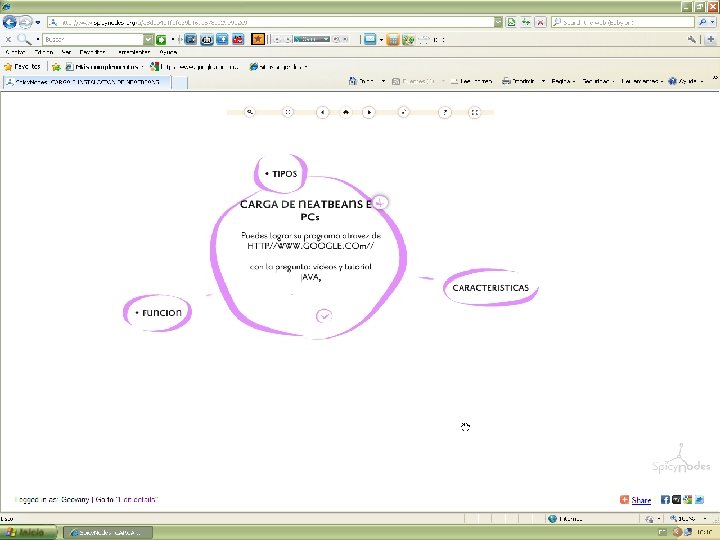Select the SpicyNodes browser tab
720x540 pixels.
87,82
